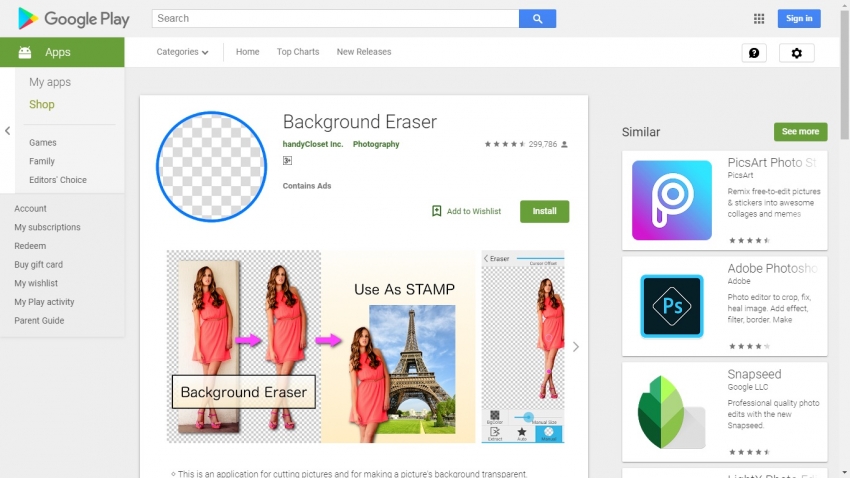Open the Top Charts tab
The width and height of the screenshot is (850, 478).
click(298, 52)
